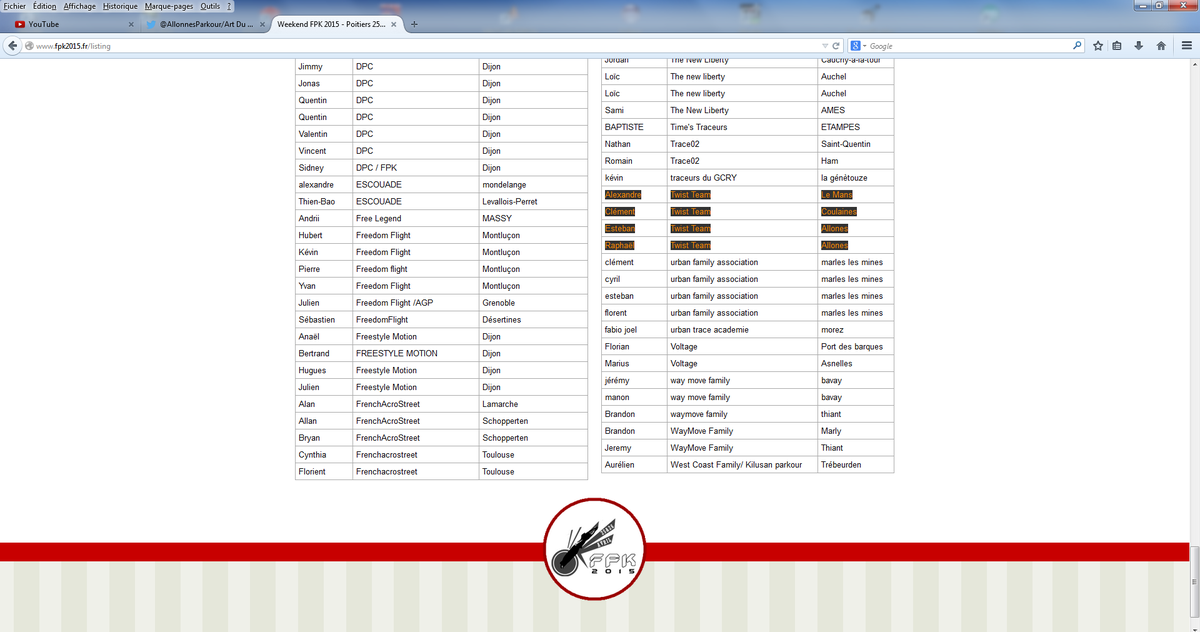Image resolution: width=1200 pixels, height=632 pixels.
Task: Click the 'urban trace academie' team cell
Action: [742, 330]
